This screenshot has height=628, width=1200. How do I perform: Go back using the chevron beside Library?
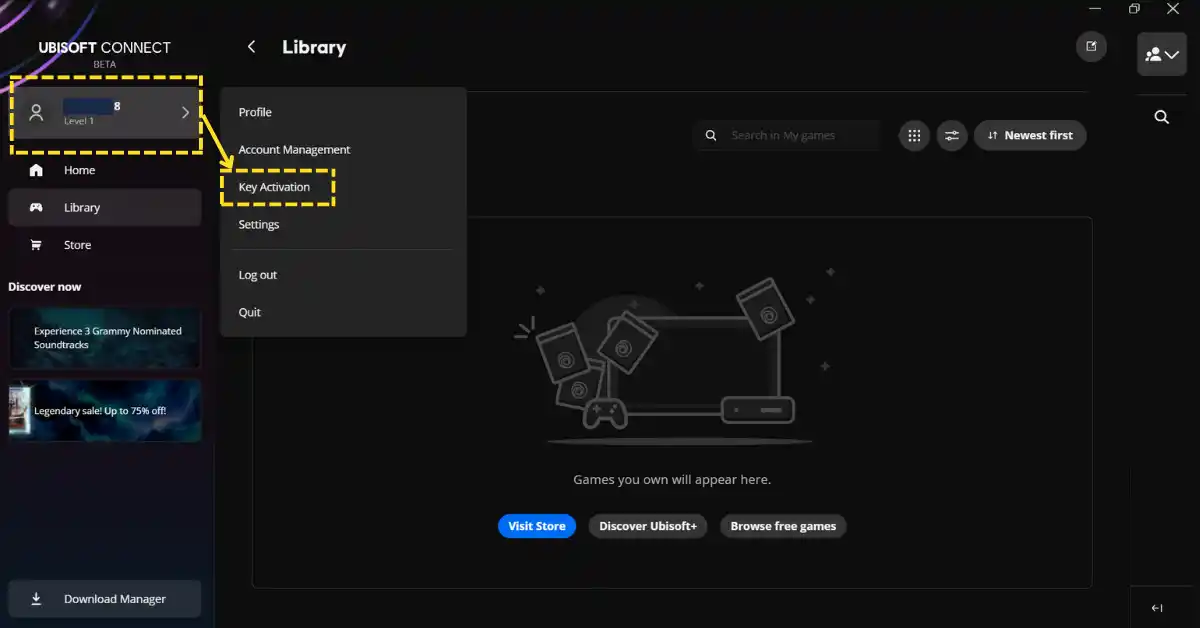coord(251,46)
